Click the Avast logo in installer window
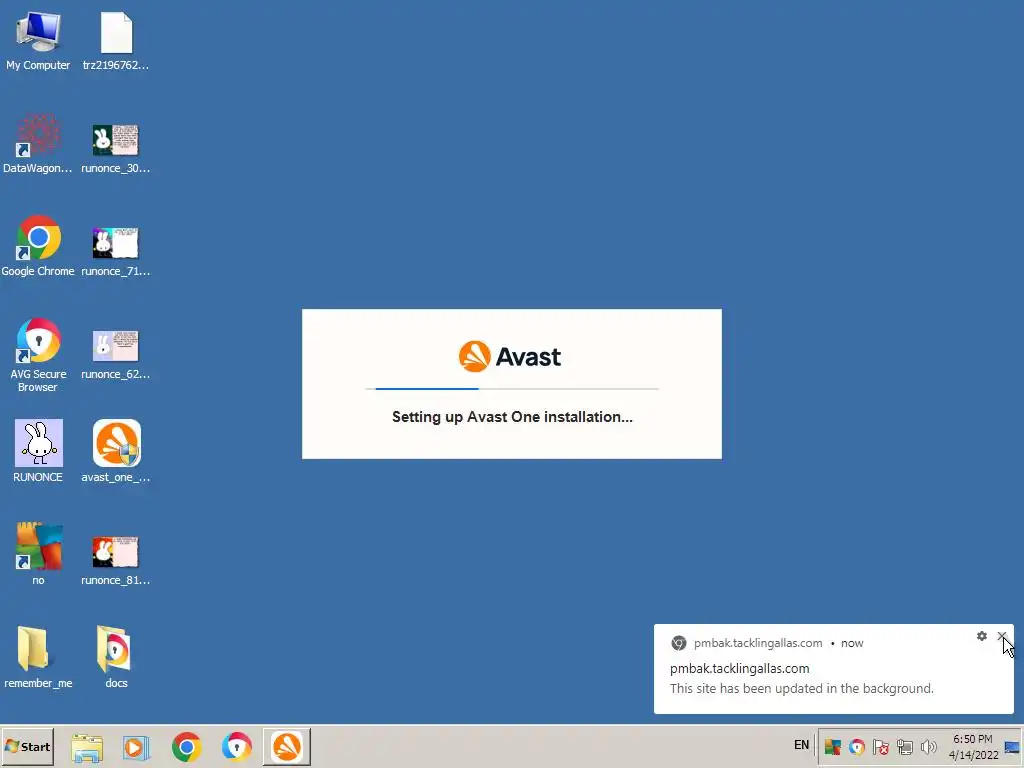The height and width of the screenshot is (768, 1024). click(x=509, y=357)
